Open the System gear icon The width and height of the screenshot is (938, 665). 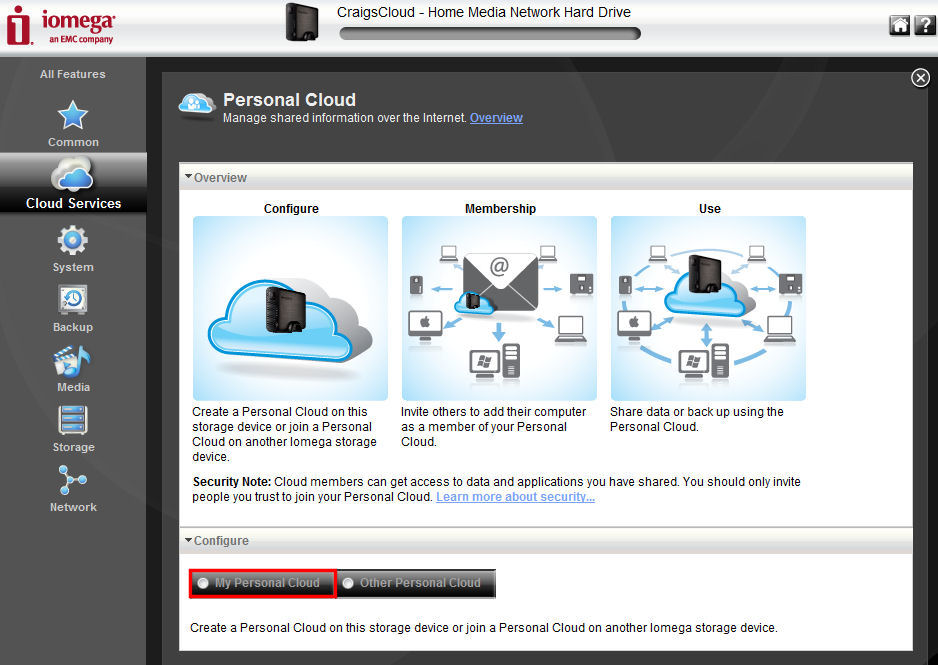(x=73, y=240)
